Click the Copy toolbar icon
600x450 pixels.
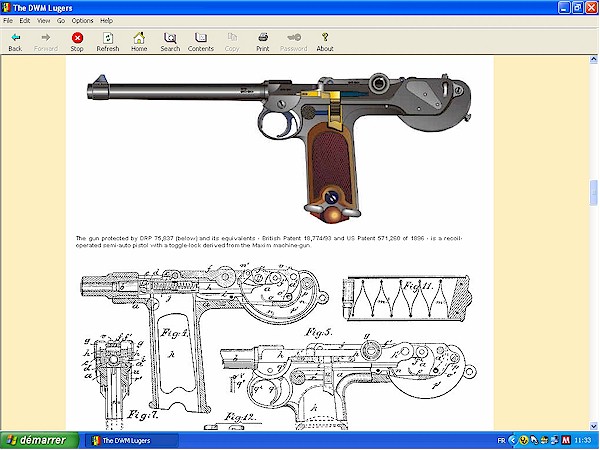(232, 38)
